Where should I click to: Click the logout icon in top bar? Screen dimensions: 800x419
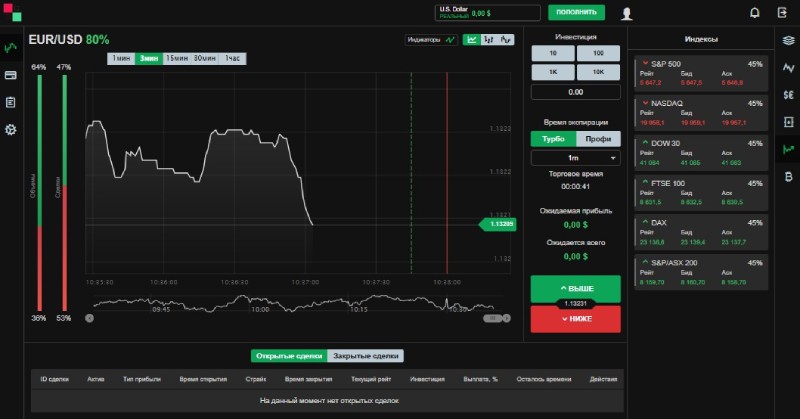point(782,13)
